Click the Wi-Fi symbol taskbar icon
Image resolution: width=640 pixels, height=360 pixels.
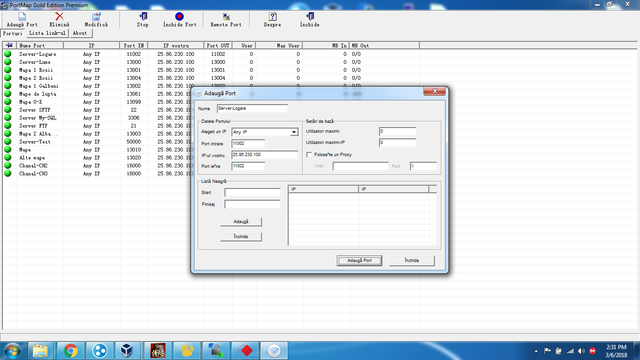pos(274,351)
